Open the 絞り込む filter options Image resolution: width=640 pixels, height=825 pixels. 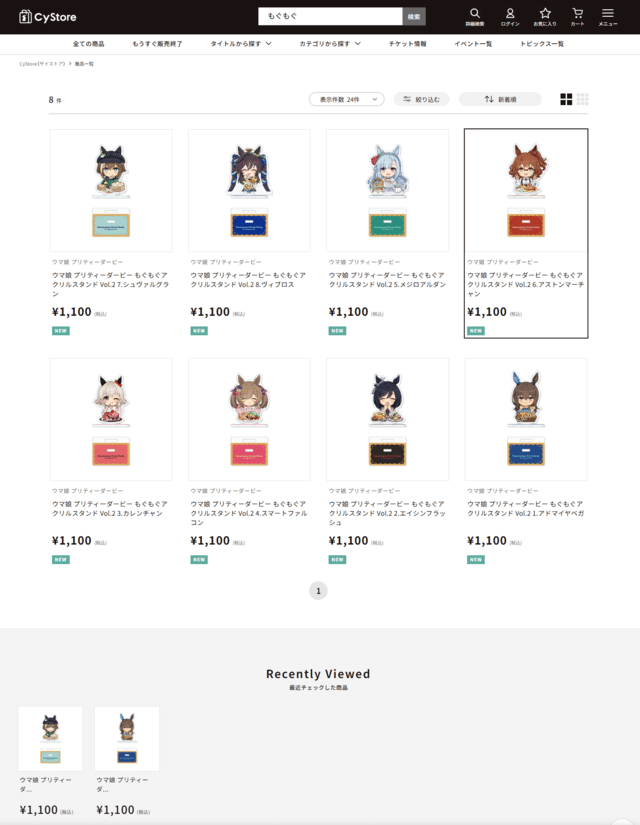(x=422, y=99)
